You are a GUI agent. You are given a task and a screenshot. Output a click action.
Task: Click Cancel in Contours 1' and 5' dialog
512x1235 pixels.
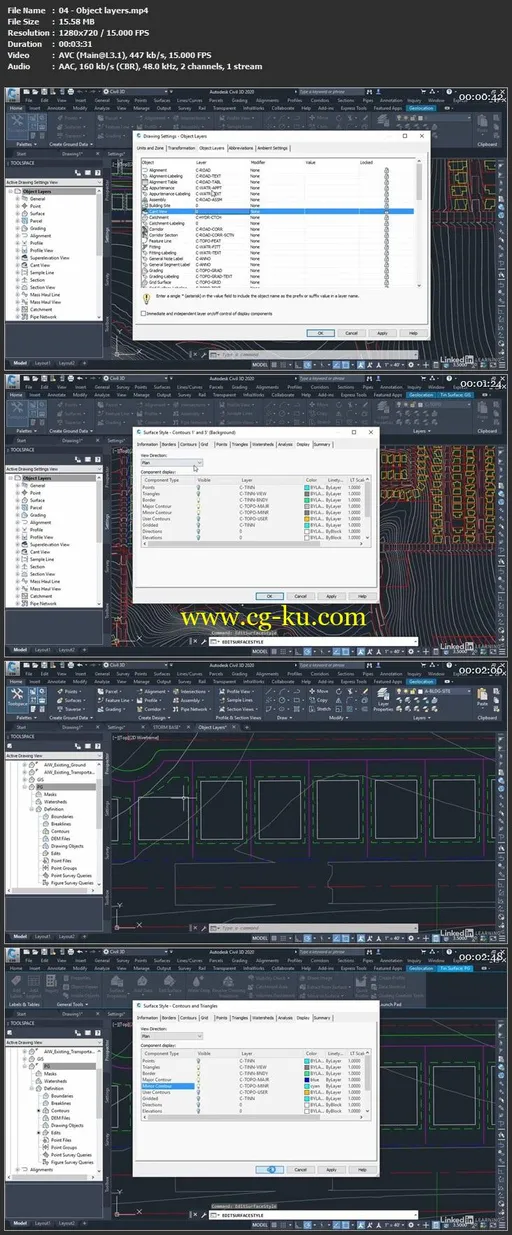300,595
